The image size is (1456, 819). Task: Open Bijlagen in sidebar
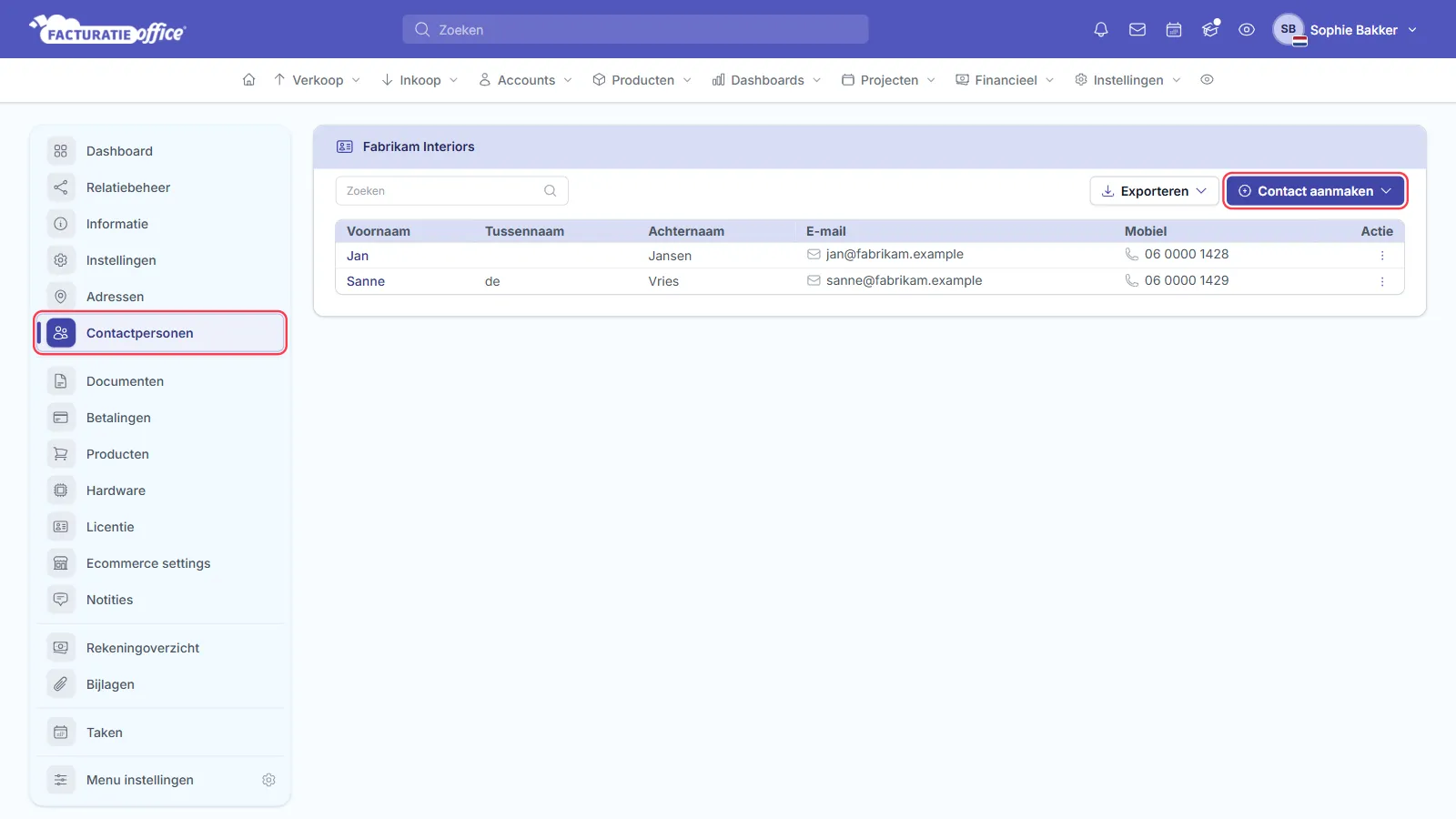(x=161, y=684)
